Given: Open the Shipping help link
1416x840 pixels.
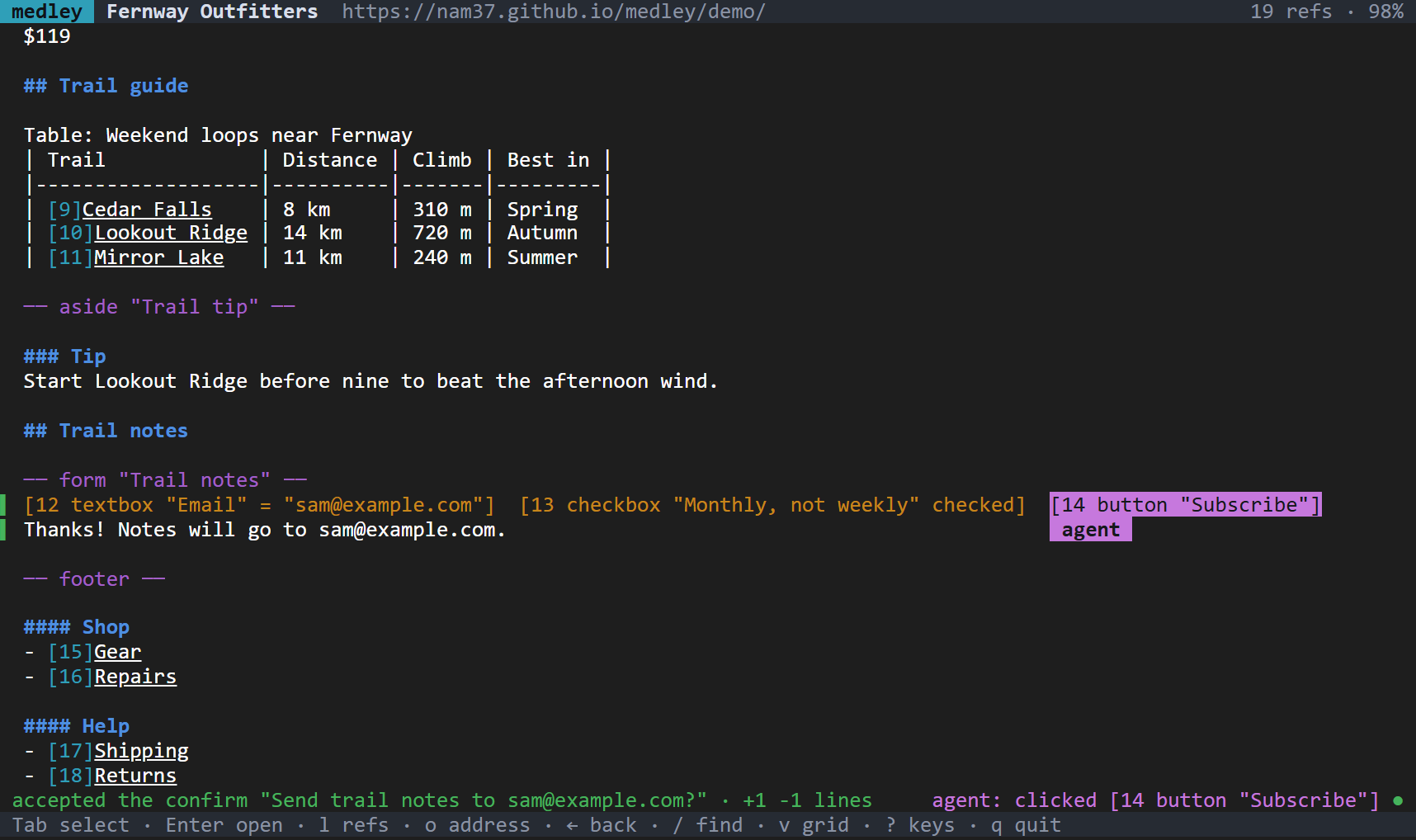Looking at the screenshot, I should click(141, 751).
